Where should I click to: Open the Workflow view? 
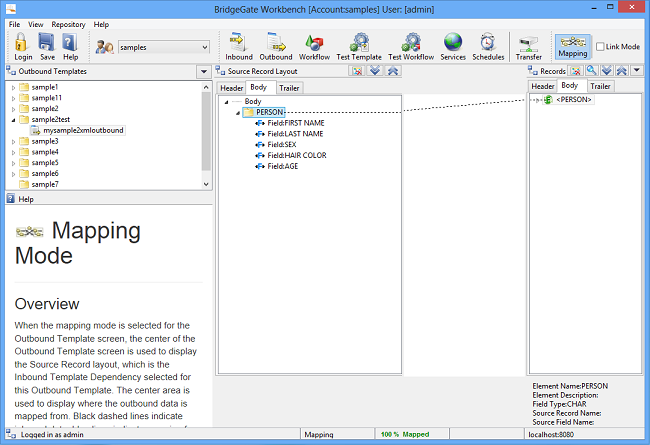coord(314,46)
